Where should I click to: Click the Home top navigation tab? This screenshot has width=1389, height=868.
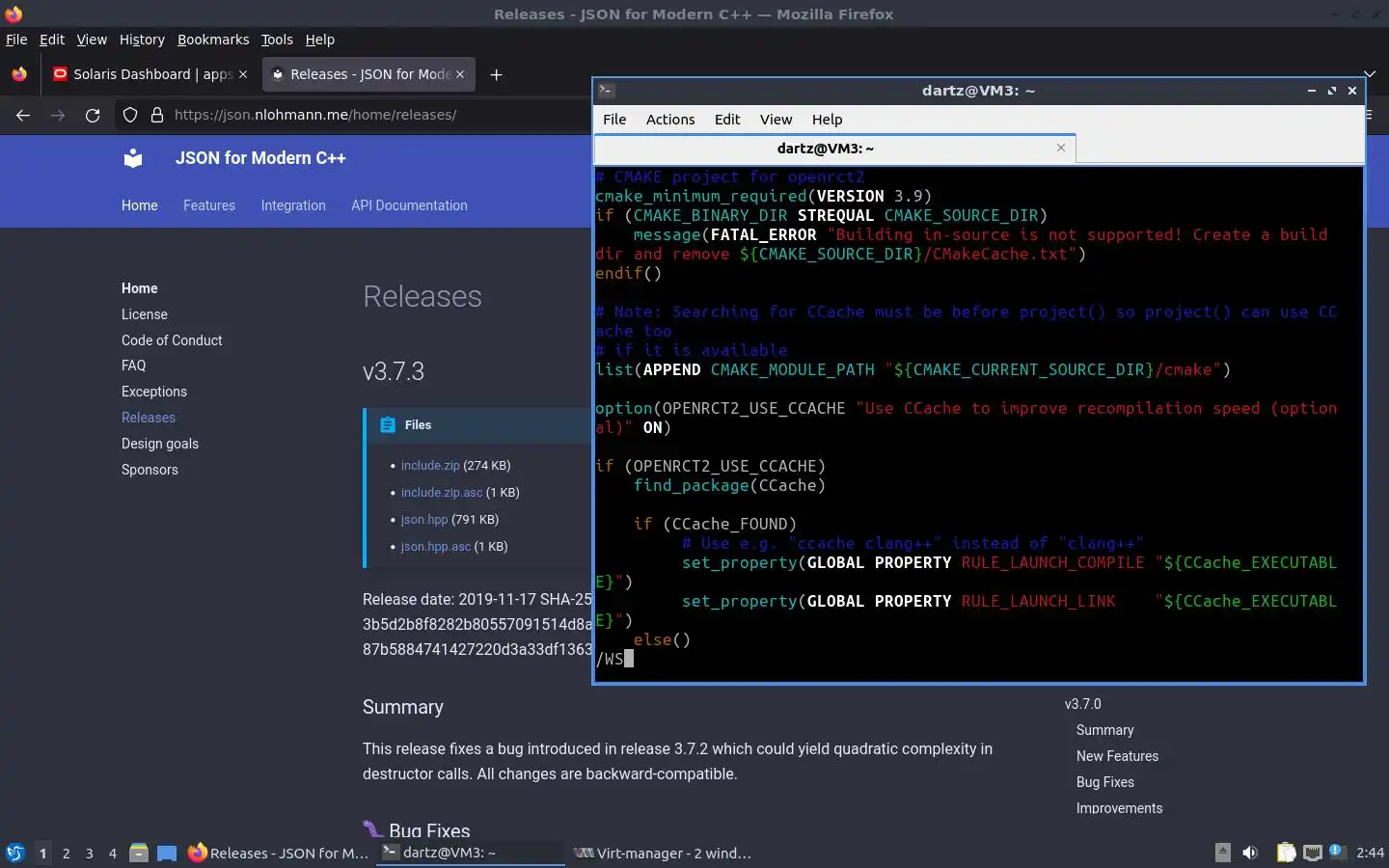(x=140, y=205)
